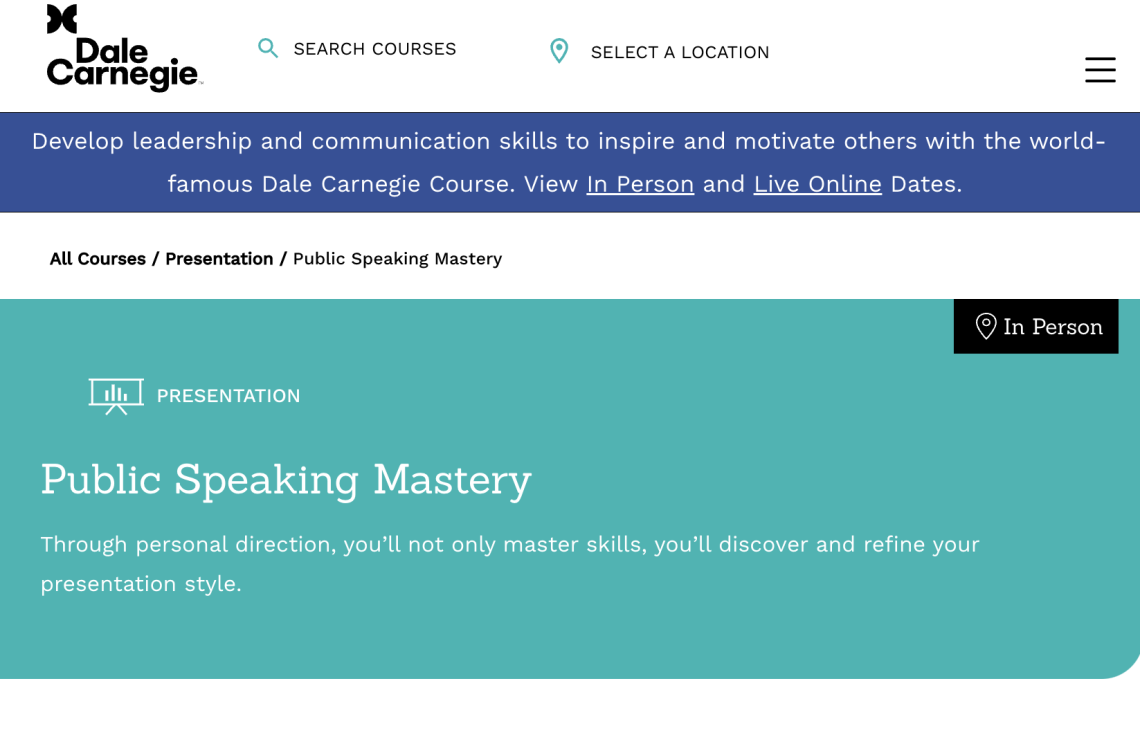Click the magnifier next to SEARCH COURSES

tap(268, 47)
